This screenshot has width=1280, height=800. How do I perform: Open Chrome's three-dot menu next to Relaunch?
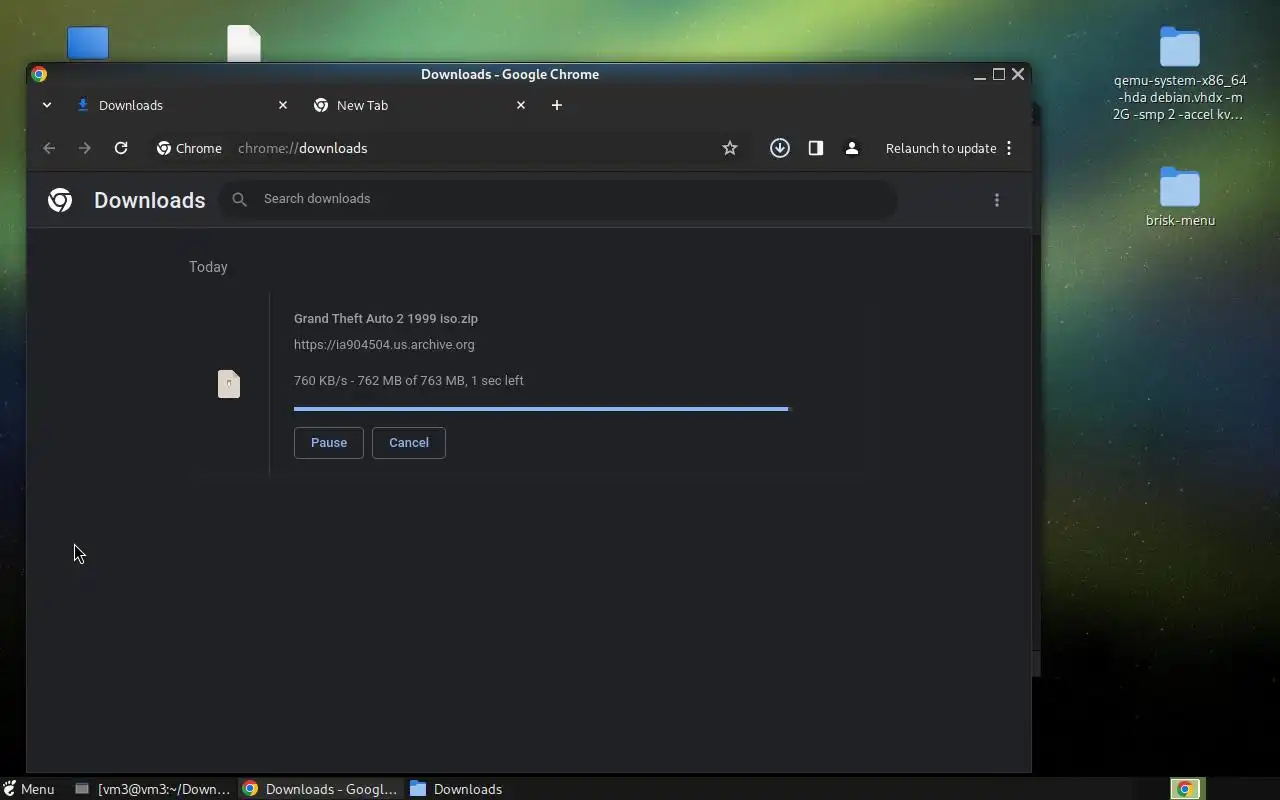pyautogui.click(x=1009, y=148)
